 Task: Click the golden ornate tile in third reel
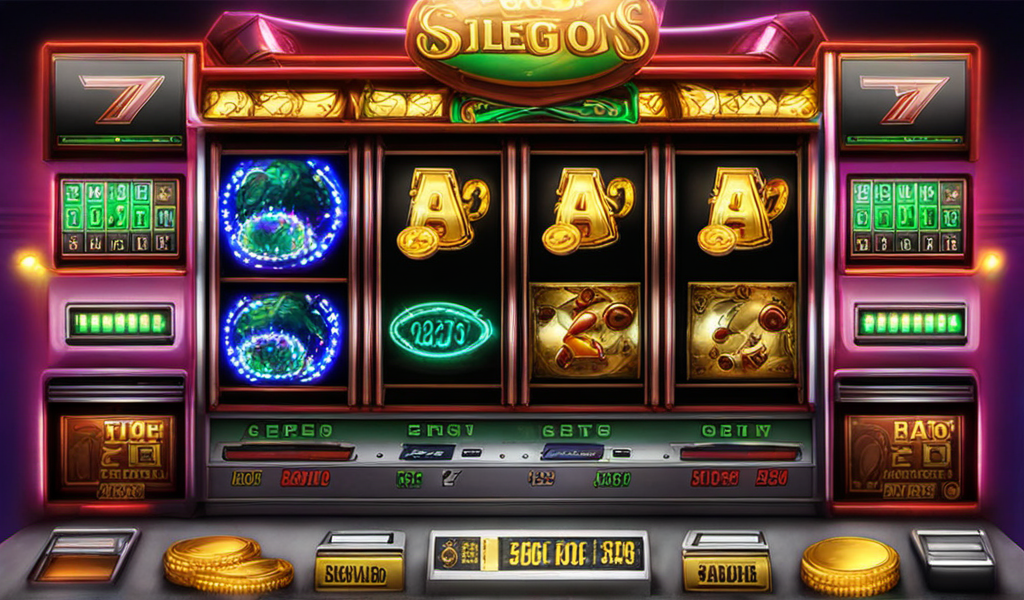tap(585, 330)
